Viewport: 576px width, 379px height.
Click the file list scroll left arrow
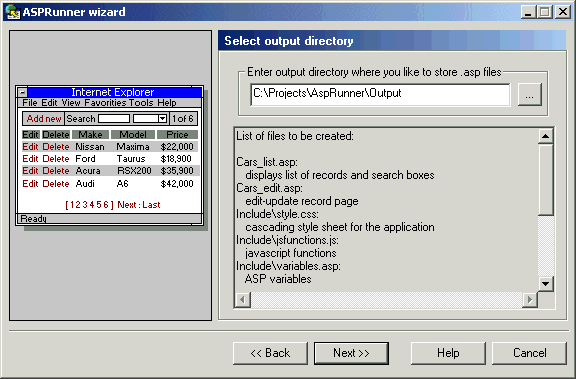[242, 300]
